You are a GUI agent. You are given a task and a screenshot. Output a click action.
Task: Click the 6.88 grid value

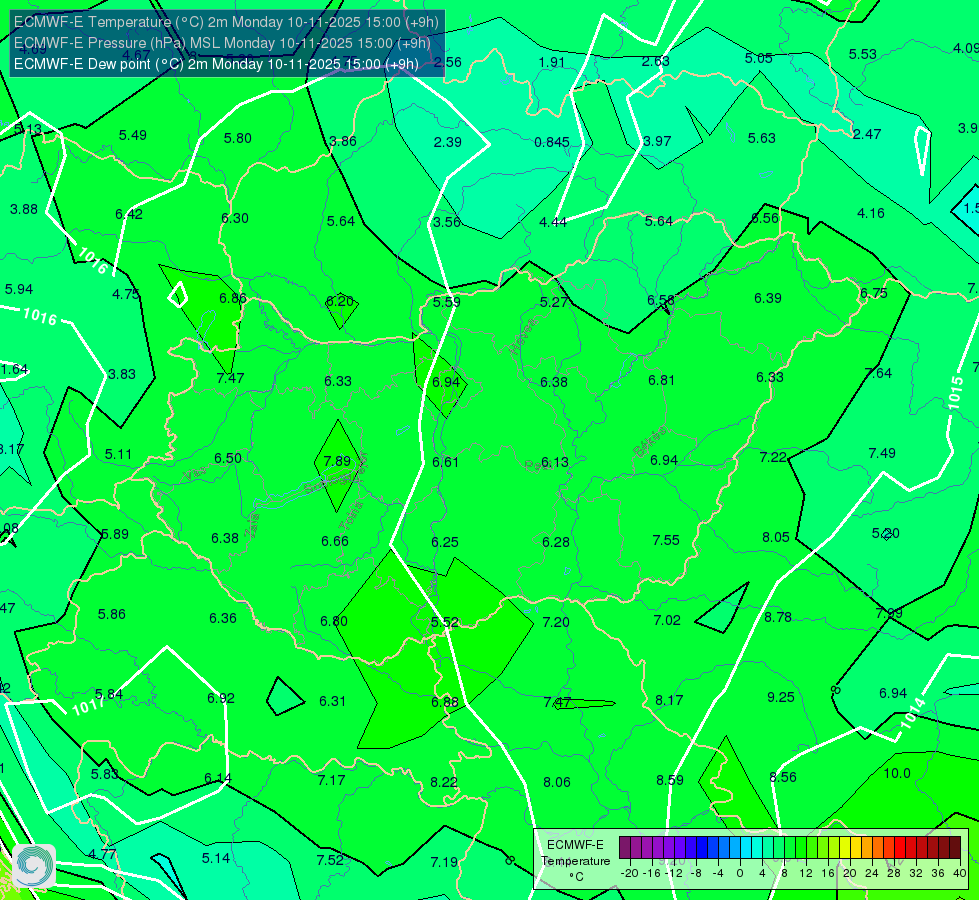pyautogui.click(x=445, y=702)
